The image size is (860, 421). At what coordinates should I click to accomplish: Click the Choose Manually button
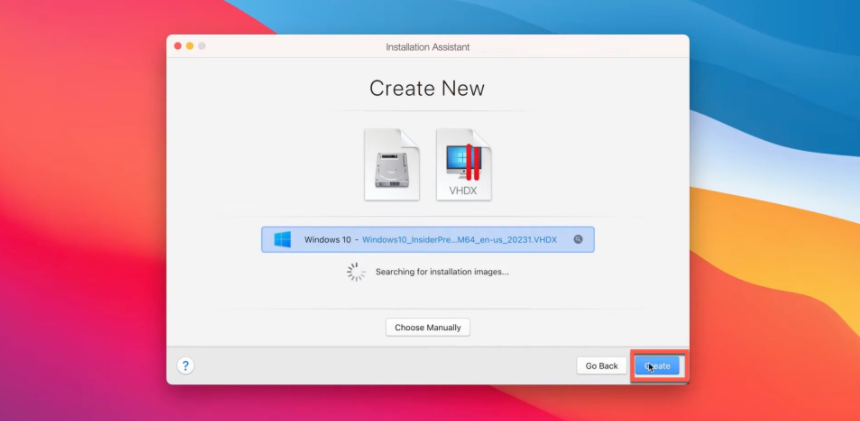coord(427,328)
